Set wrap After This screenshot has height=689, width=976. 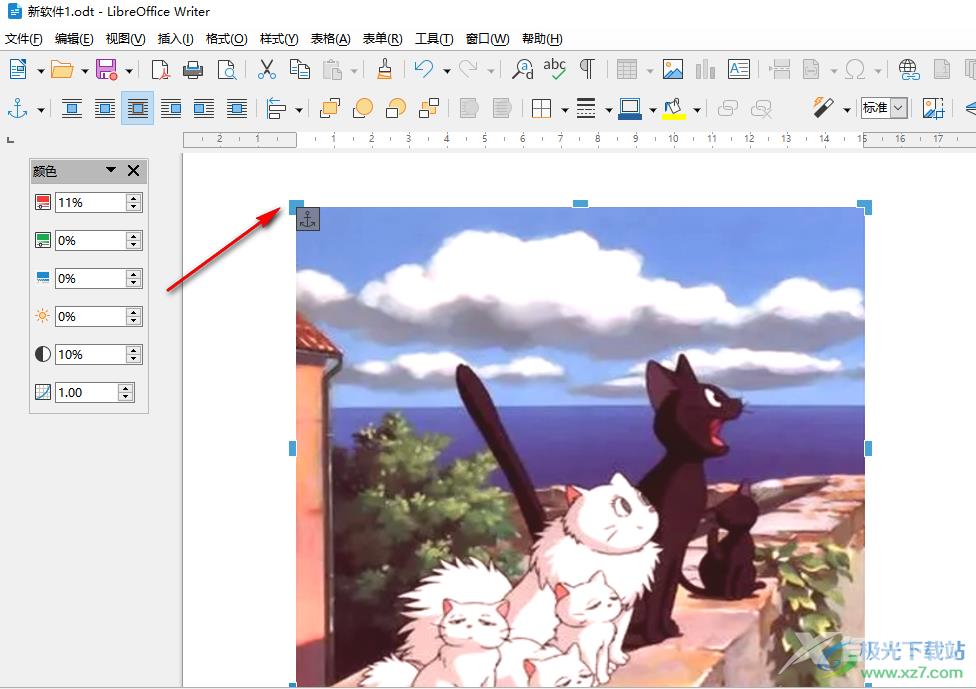pyautogui.click(x=204, y=109)
